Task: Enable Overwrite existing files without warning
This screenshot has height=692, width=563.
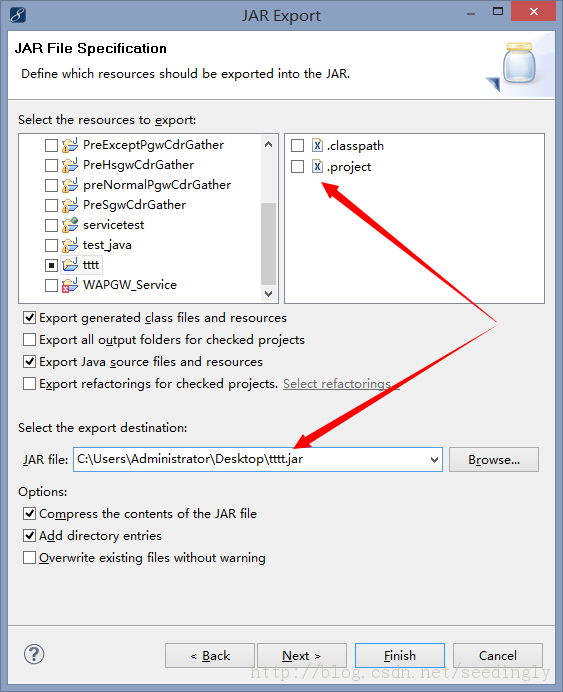Action: coord(30,557)
